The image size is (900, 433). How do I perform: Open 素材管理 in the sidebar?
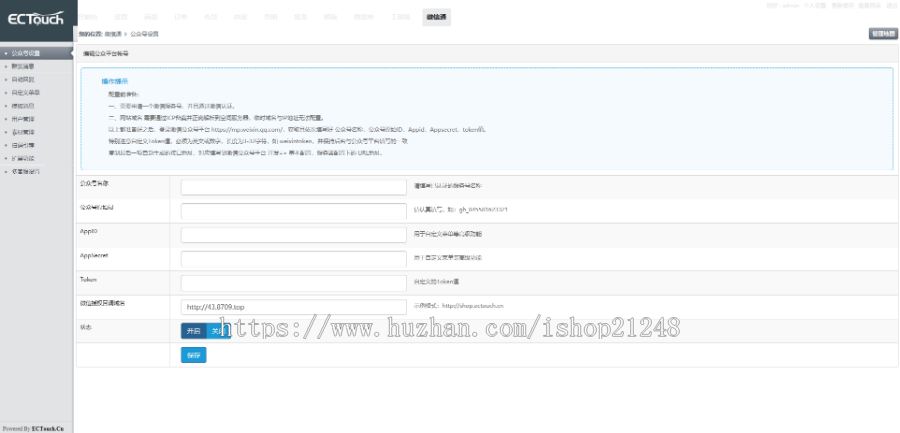click(x=23, y=132)
